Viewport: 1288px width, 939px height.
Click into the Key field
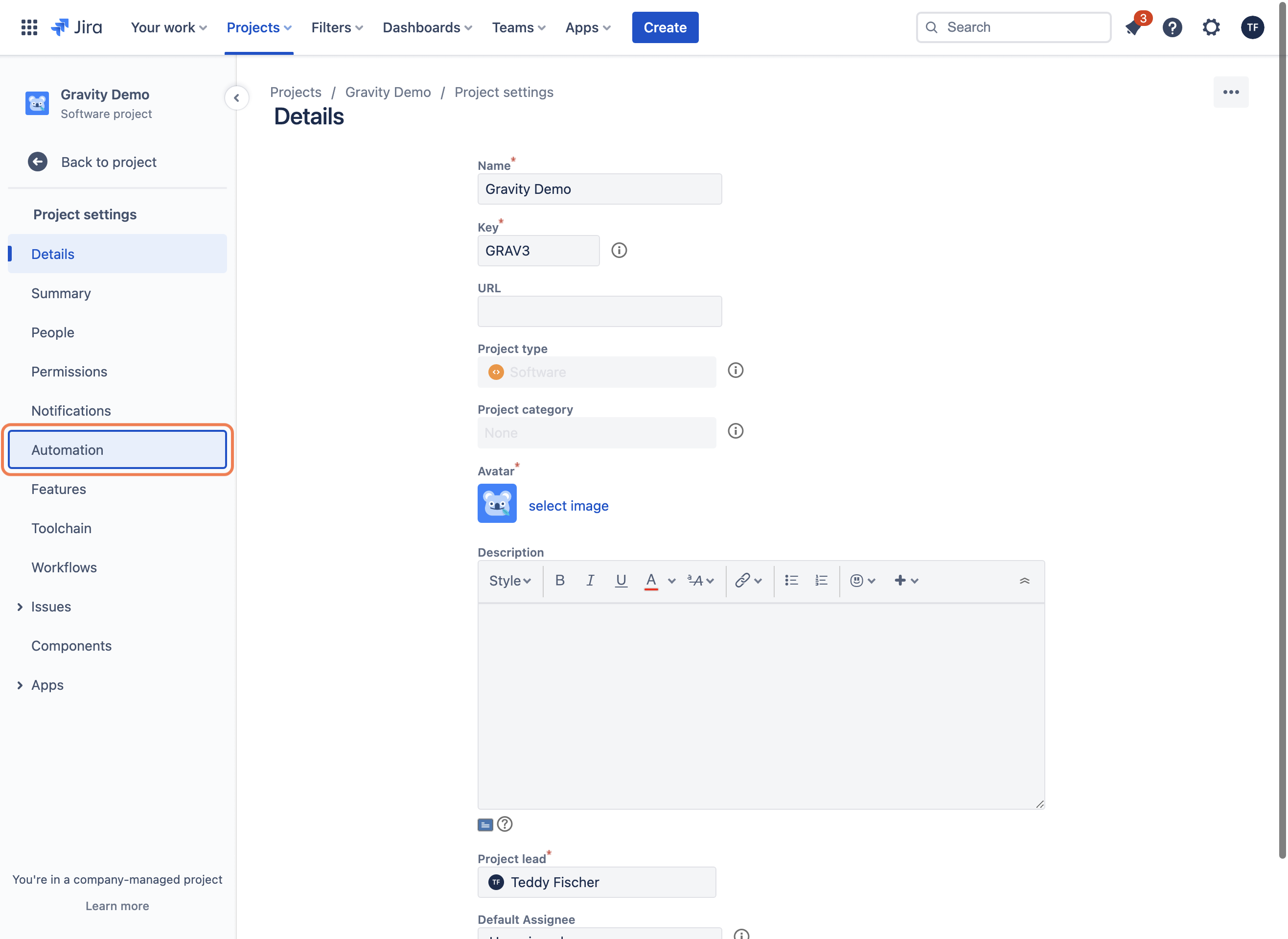point(538,251)
